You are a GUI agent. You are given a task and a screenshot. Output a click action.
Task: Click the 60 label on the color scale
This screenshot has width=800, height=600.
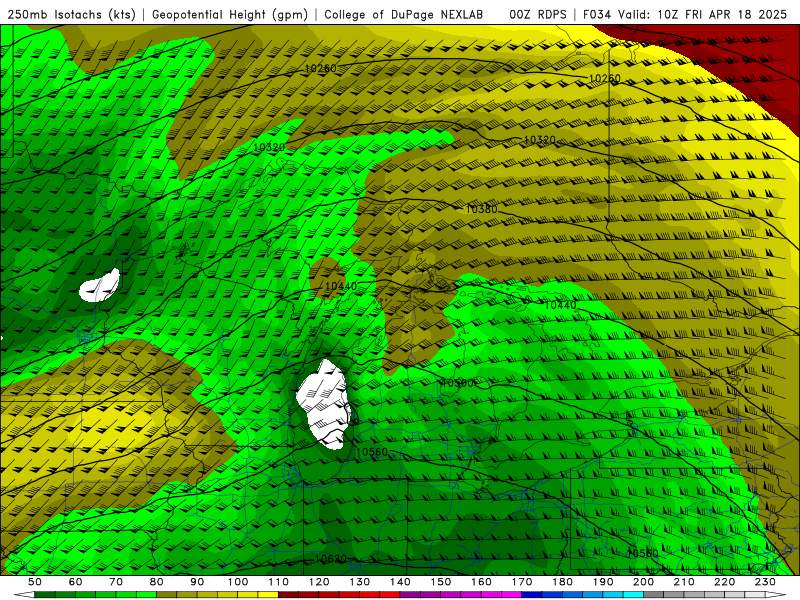tap(76, 582)
